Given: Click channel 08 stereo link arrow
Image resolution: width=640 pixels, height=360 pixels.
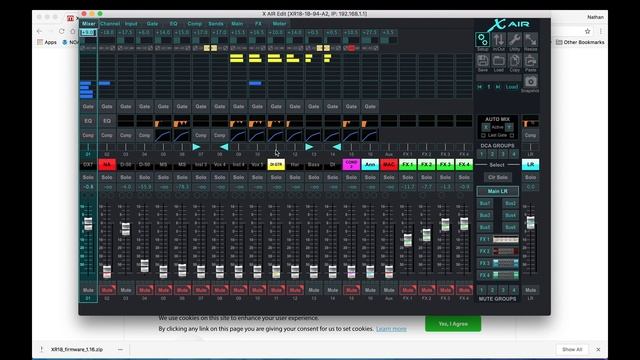Looking at the screenshot, I should (x=224, y=147).
